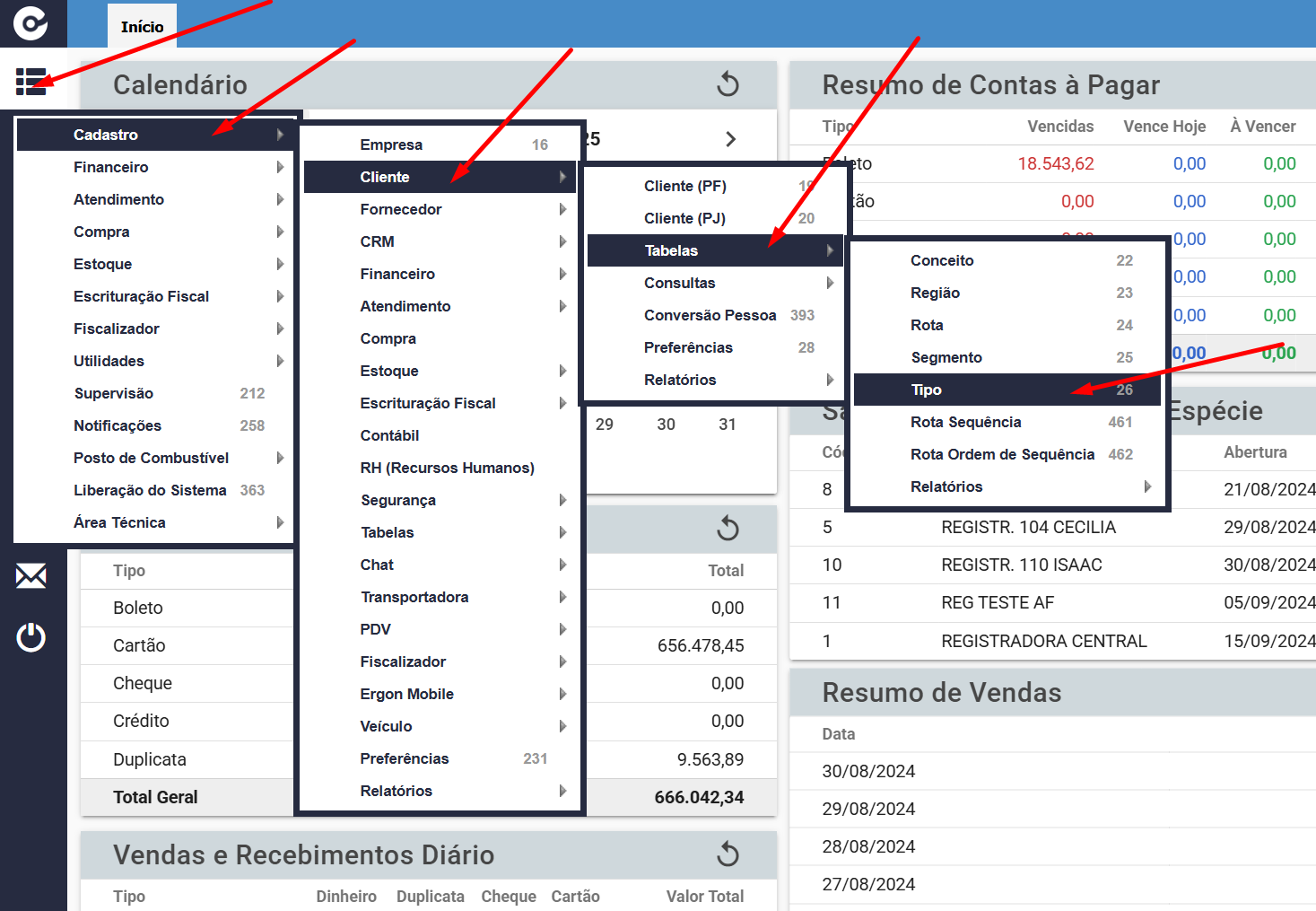This screenshot has width=1316, height=911.
Task: Open Conversão Pessoa 393 entry
Action: [716, 315]
